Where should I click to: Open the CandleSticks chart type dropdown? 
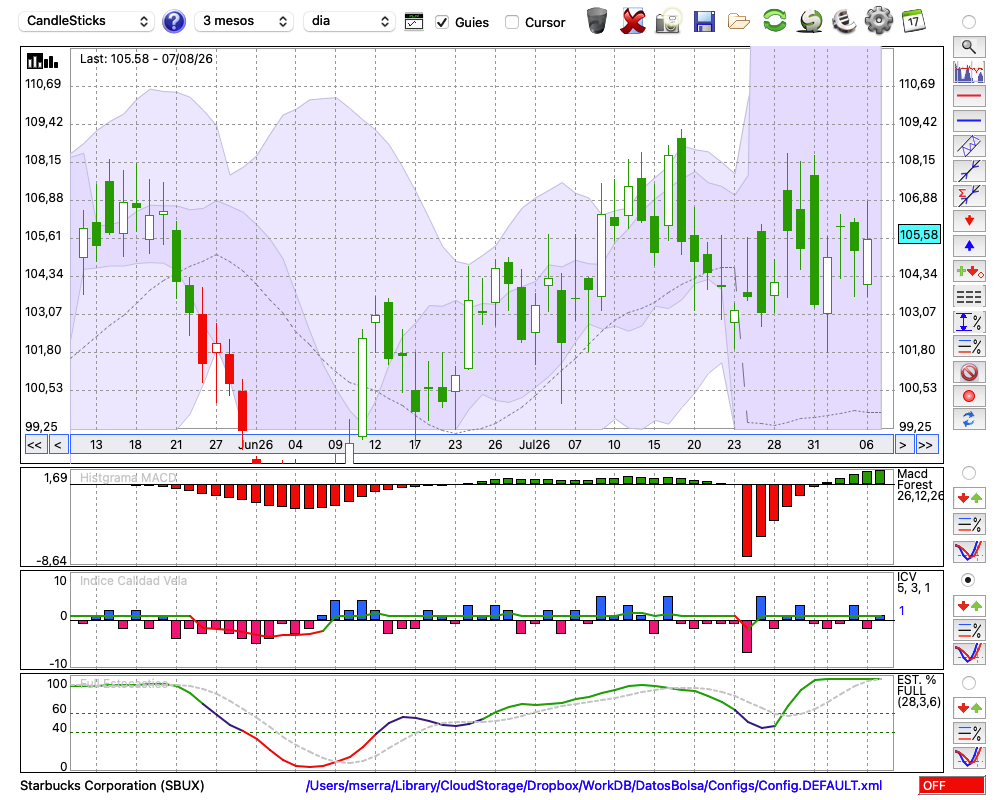tap(87, 21)
